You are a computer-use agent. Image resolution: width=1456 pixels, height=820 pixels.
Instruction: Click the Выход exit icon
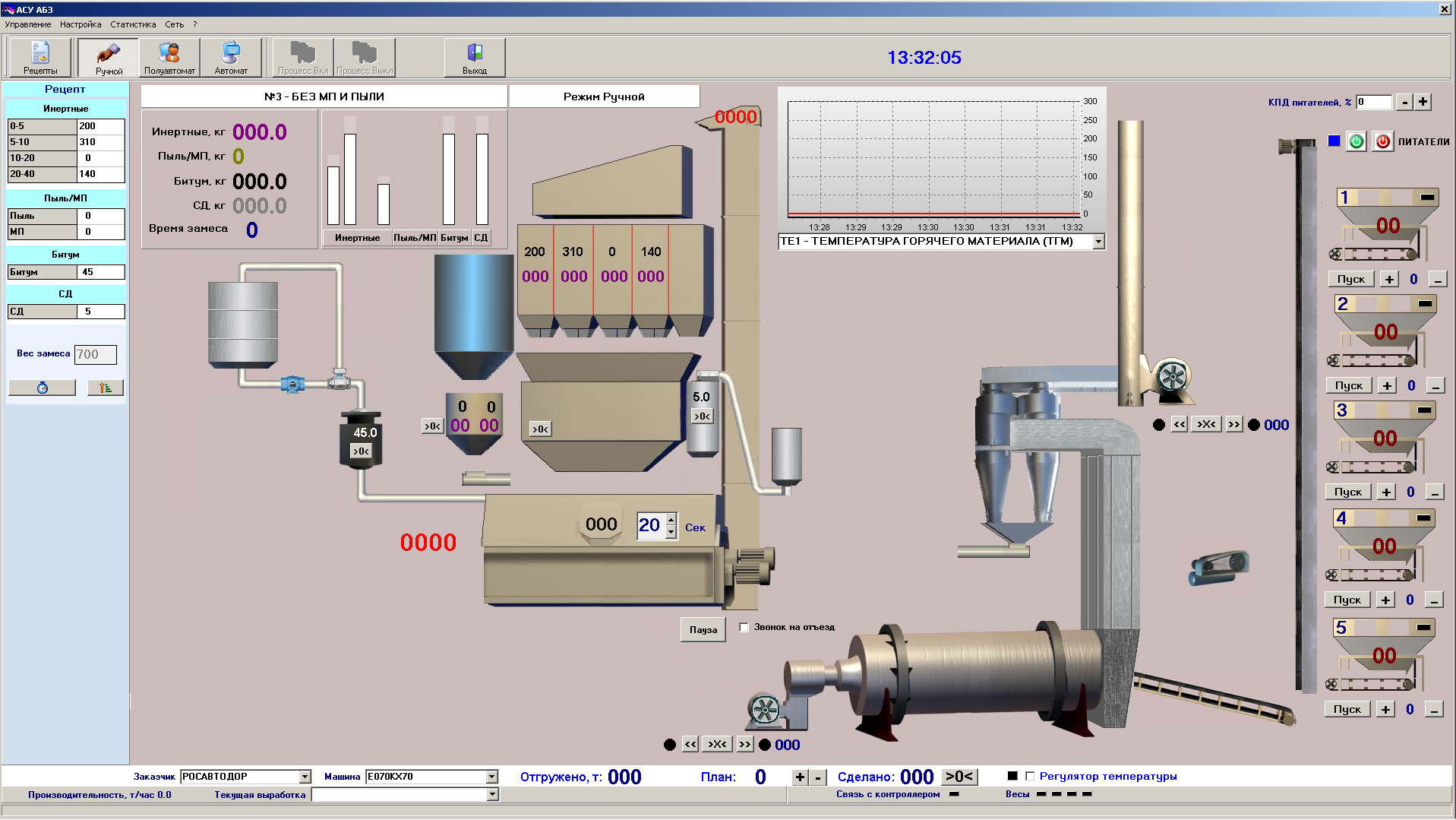click(x=475, y=58)
